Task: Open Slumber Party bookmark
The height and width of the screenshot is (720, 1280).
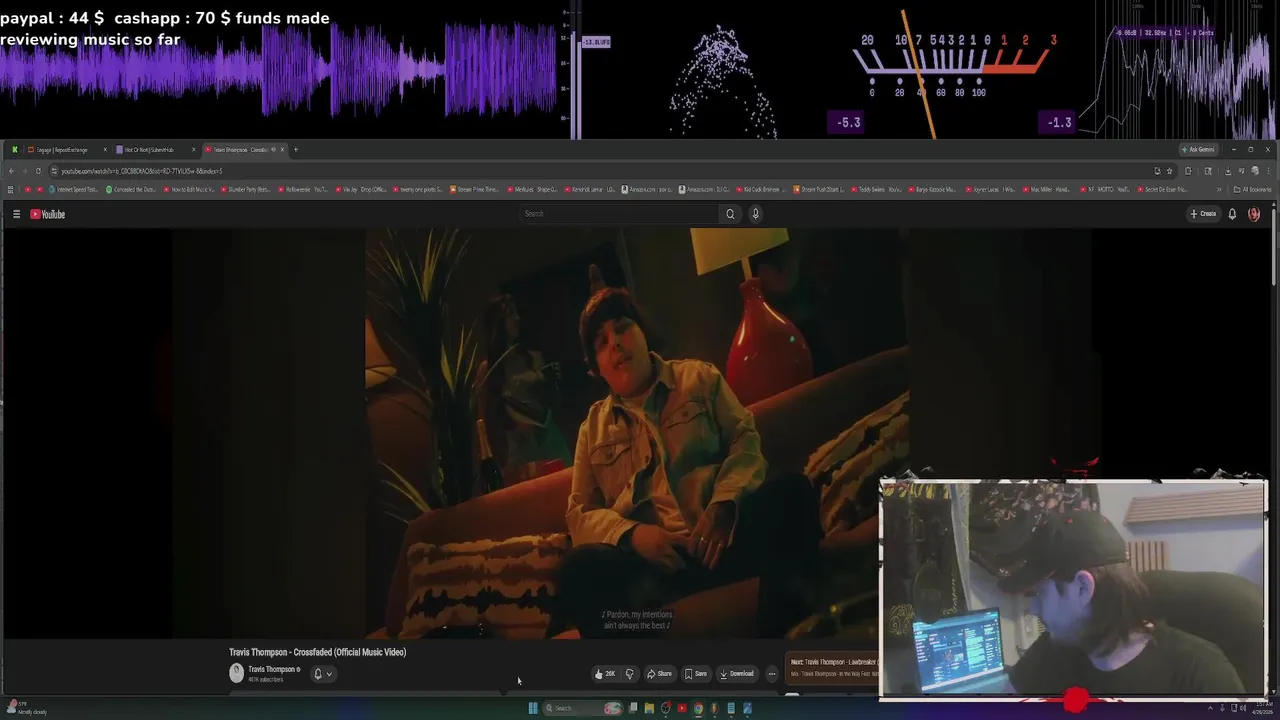Action: tap(246, 189)
